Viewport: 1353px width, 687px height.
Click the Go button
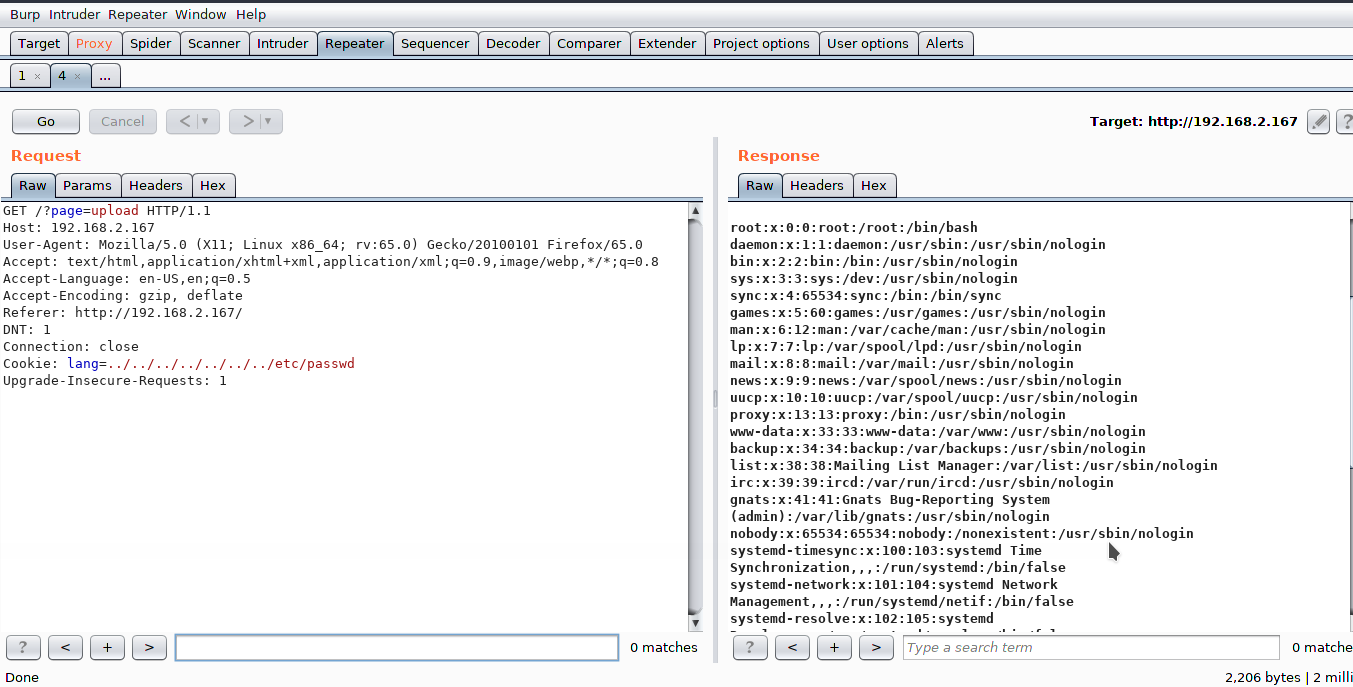click(46, 121)
